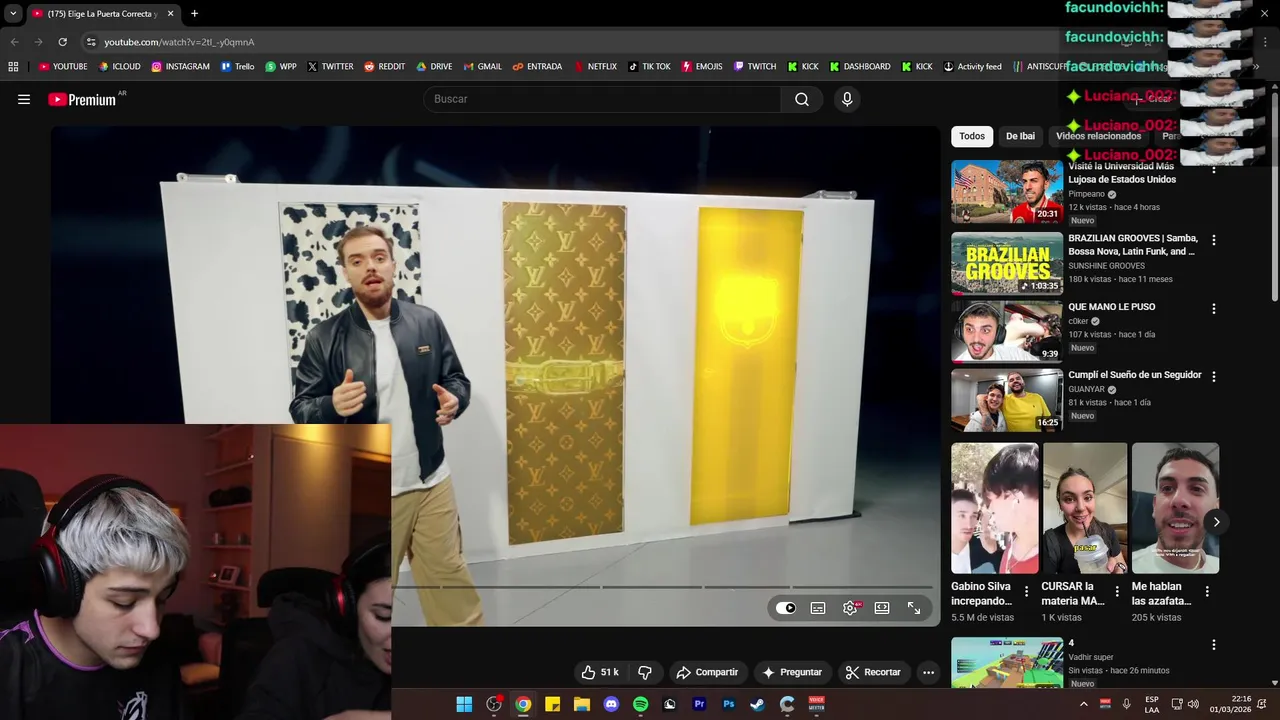Open the Chrome tab search dropdown
Screen dimensions: 1280x720
point(13,14)
